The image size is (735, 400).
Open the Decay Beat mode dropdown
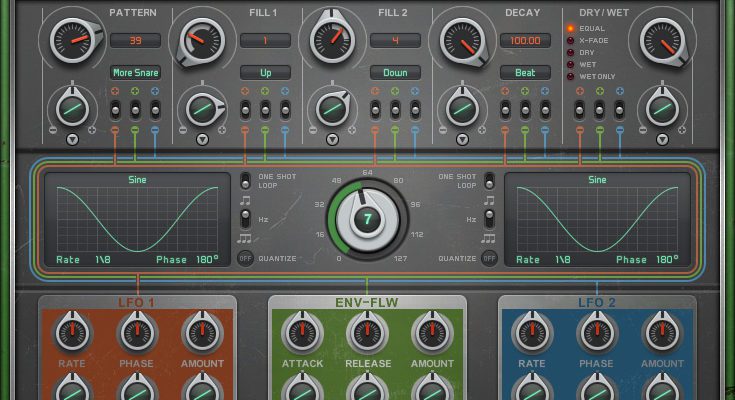pyautogui.click(x=525, y=73)
